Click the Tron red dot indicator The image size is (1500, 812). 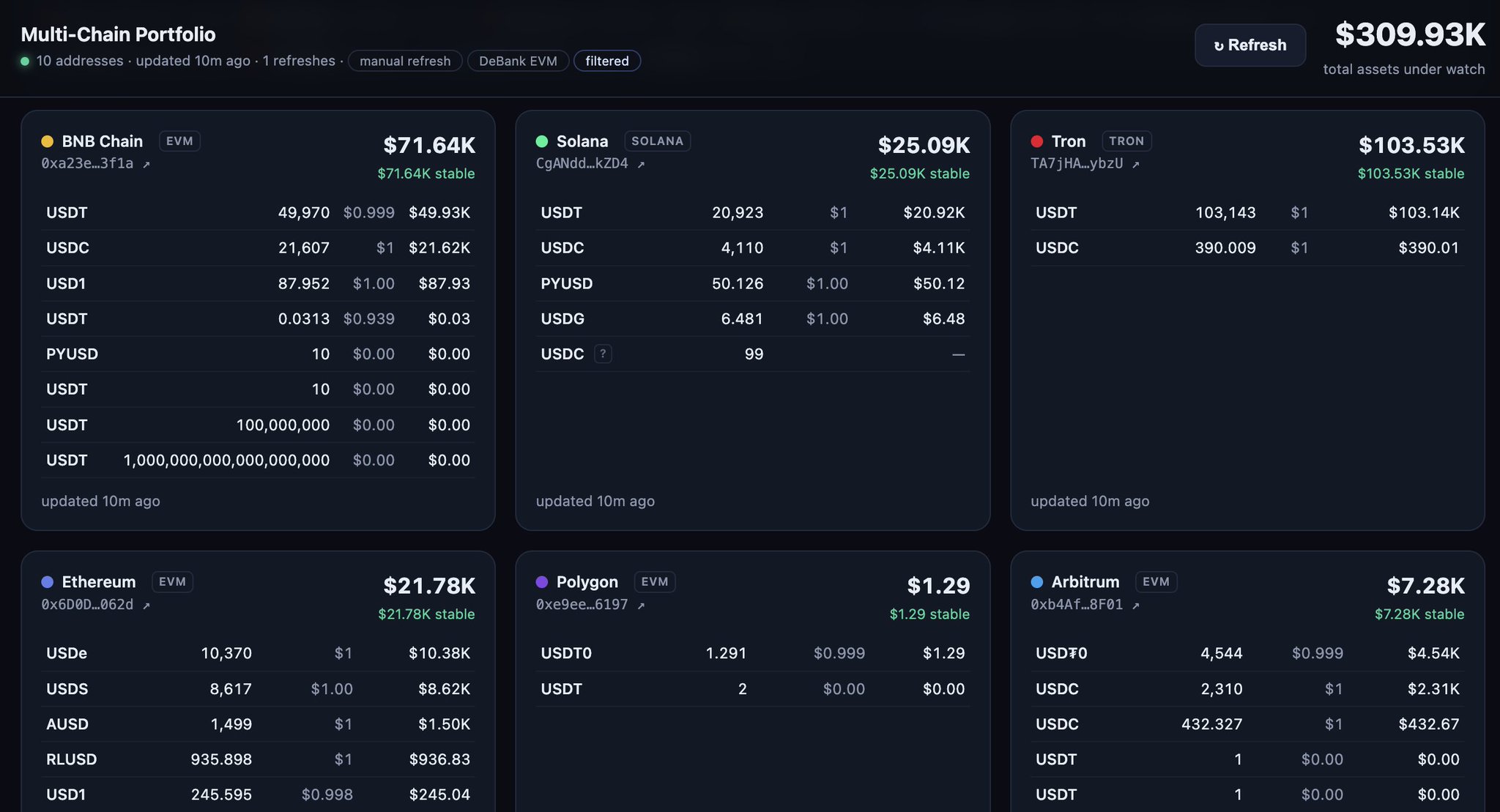1037,141
